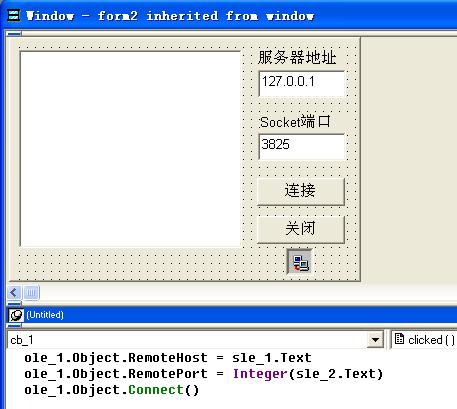Click the 连接 button
Image resolution: width=457 pixels, height=409 pixels.
point(301,191)
